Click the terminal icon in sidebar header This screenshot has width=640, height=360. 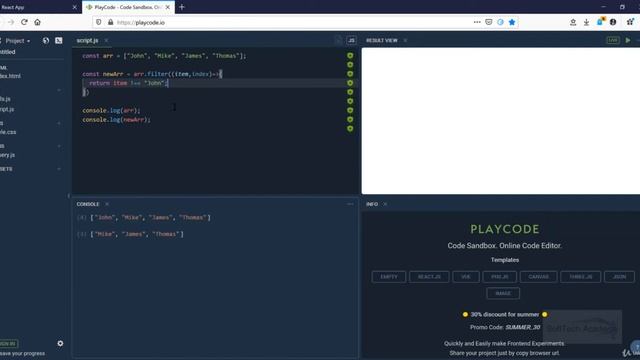click(x=59, y=41)
